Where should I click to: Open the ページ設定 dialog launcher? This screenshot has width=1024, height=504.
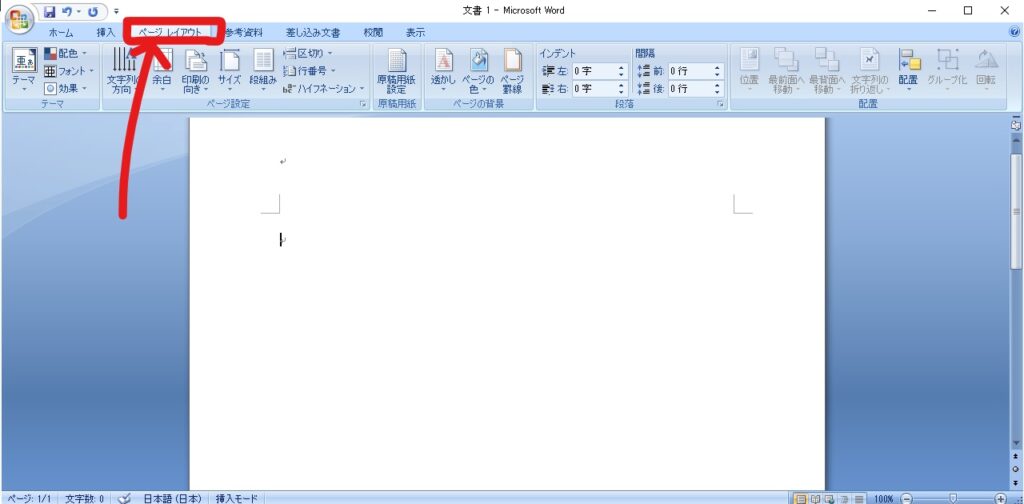coord(363,104)
